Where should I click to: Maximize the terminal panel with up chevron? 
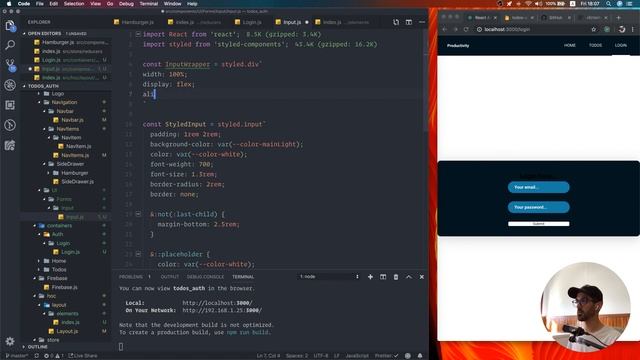pos(409,277)
